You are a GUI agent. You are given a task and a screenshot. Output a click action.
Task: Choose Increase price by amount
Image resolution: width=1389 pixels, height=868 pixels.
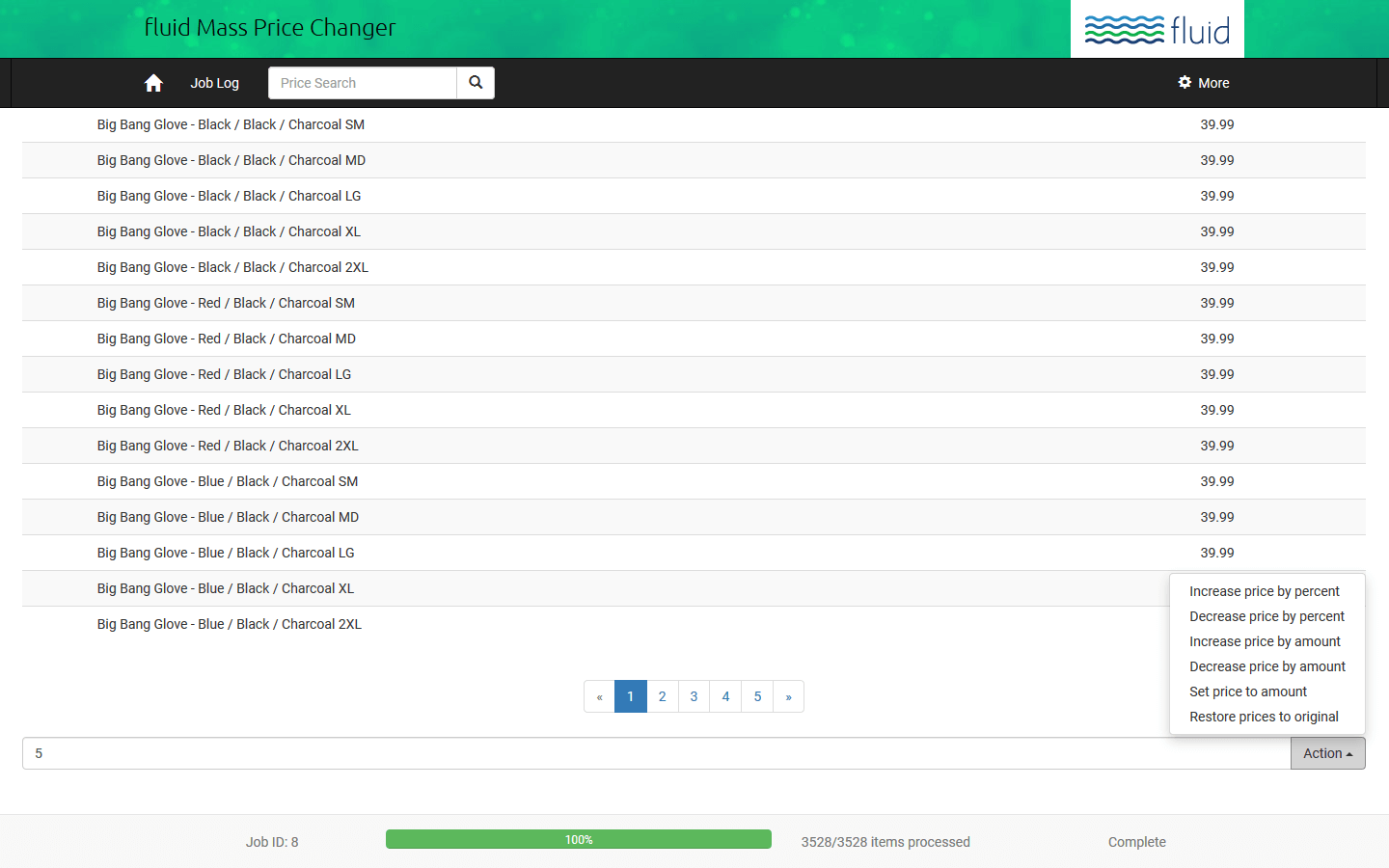[x=1265, y=641]
